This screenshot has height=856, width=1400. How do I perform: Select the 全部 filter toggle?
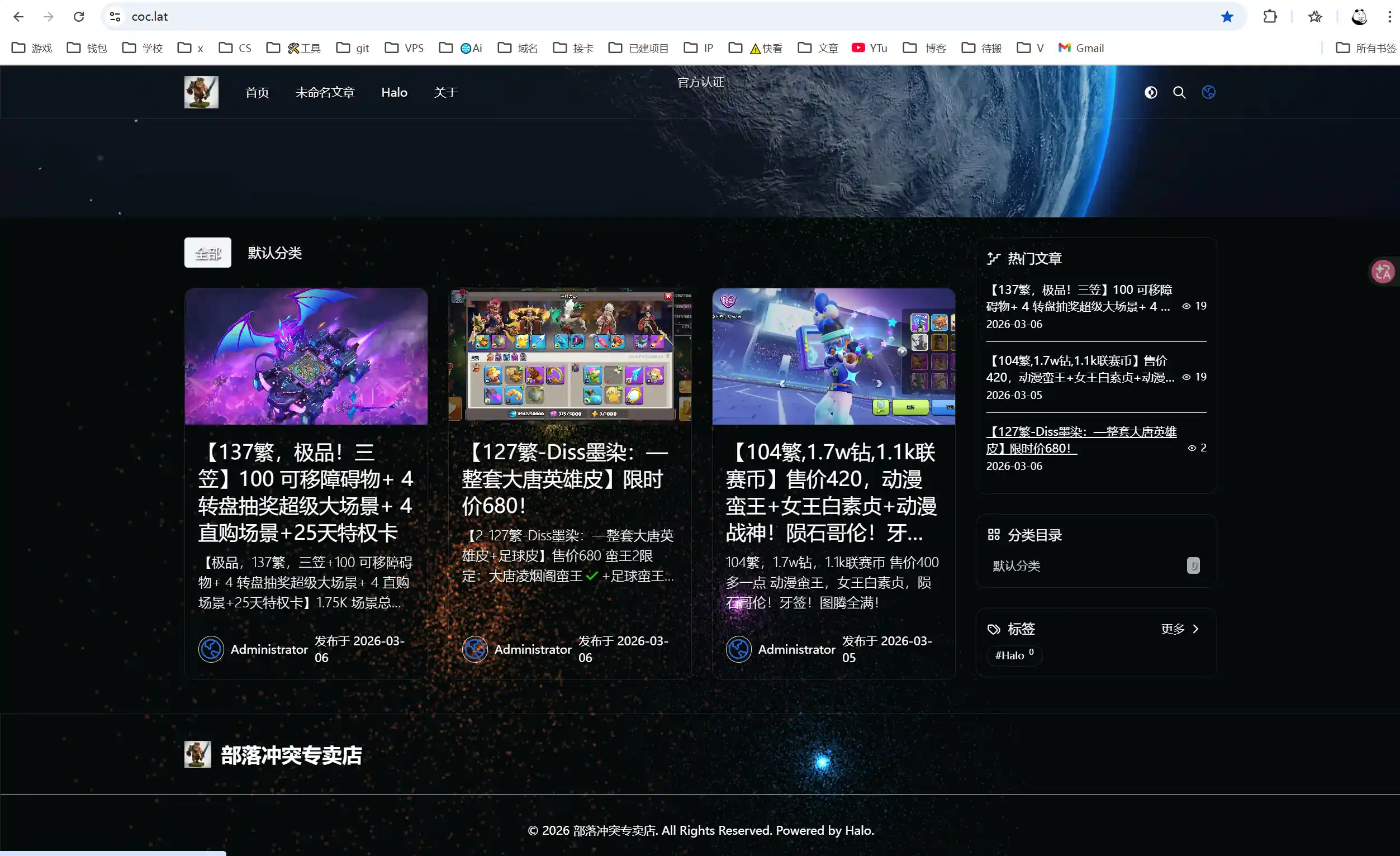click(x=207, y=252)
